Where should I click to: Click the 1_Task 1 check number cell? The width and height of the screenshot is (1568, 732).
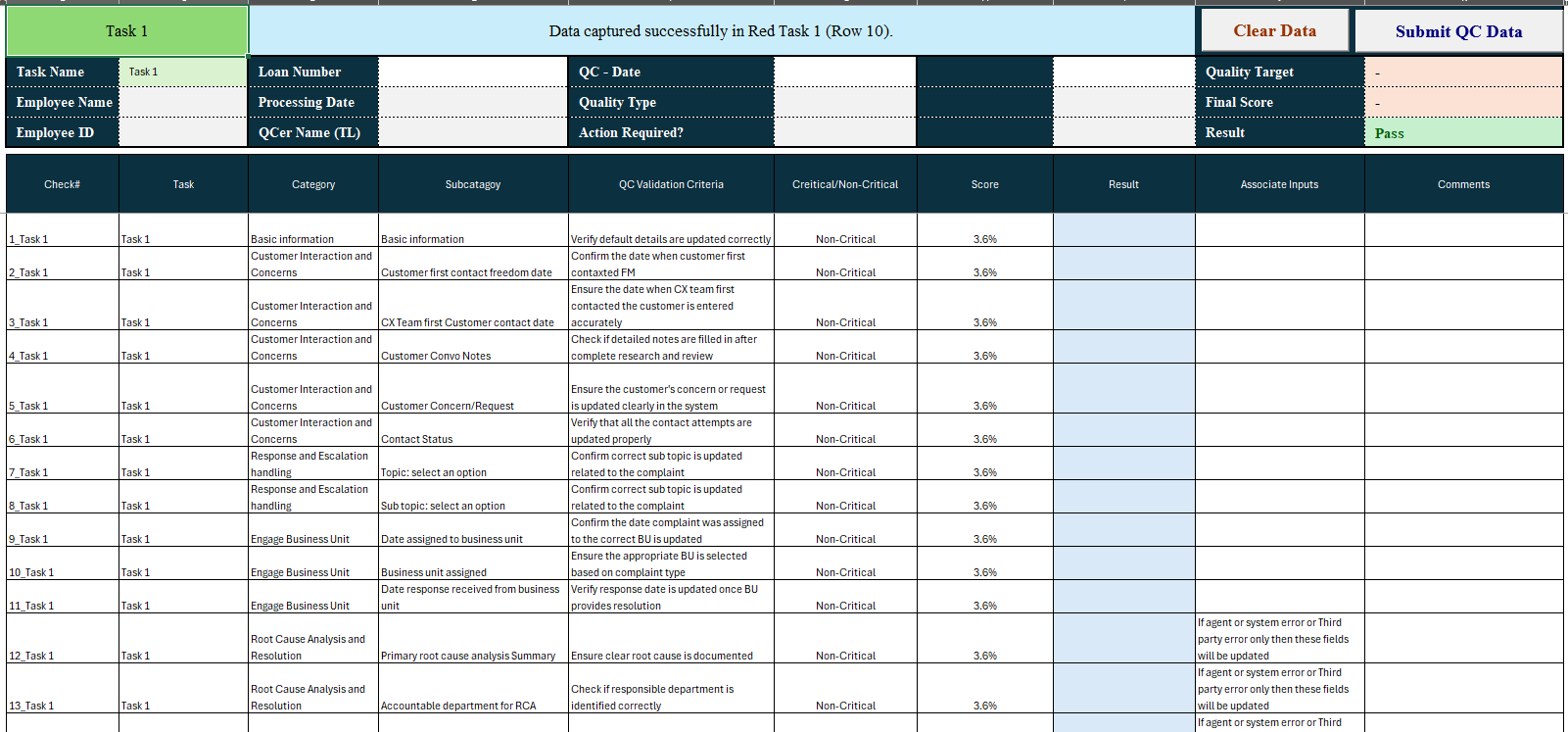coord(63,230)
